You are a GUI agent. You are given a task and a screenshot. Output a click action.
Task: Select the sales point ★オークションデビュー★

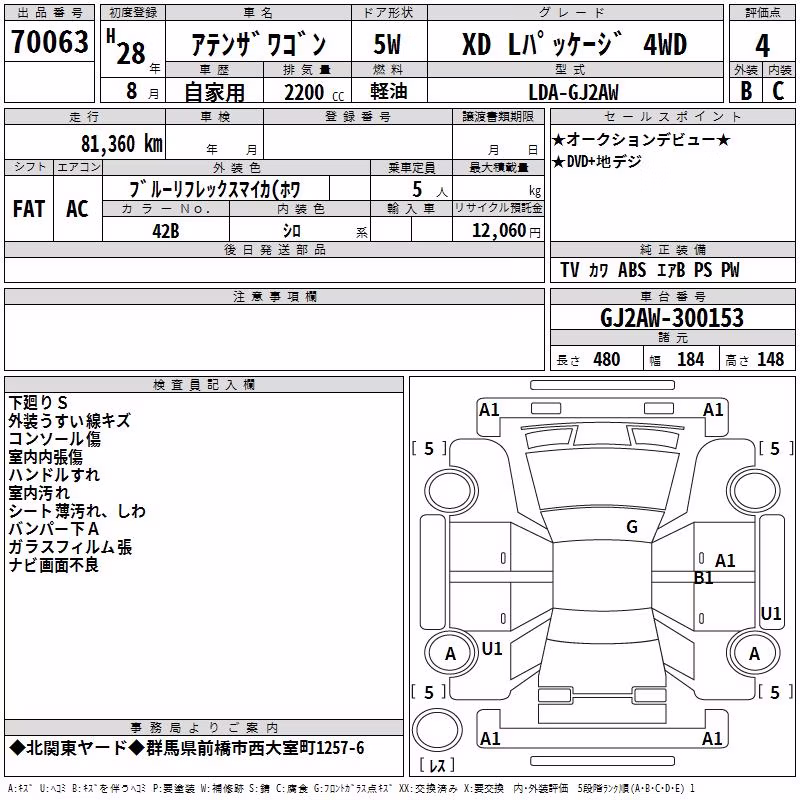[x=641, y=139]
